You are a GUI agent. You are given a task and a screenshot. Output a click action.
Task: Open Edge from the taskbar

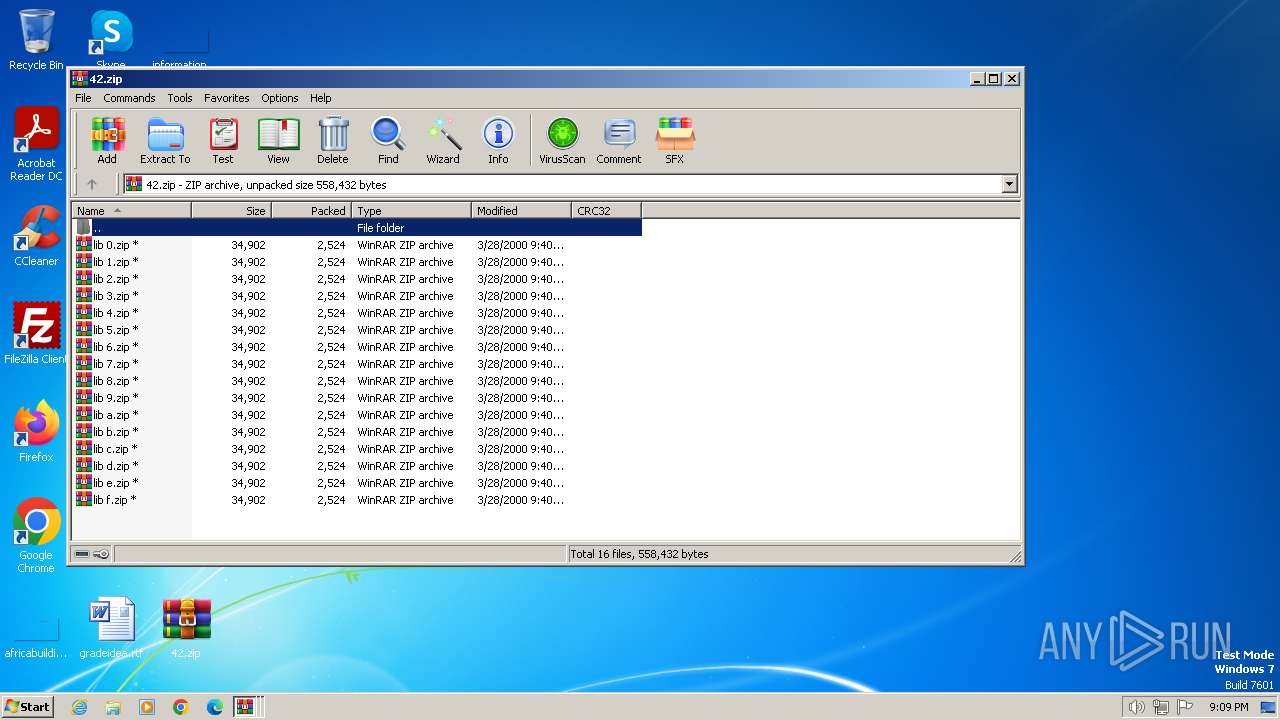point(214,707)
